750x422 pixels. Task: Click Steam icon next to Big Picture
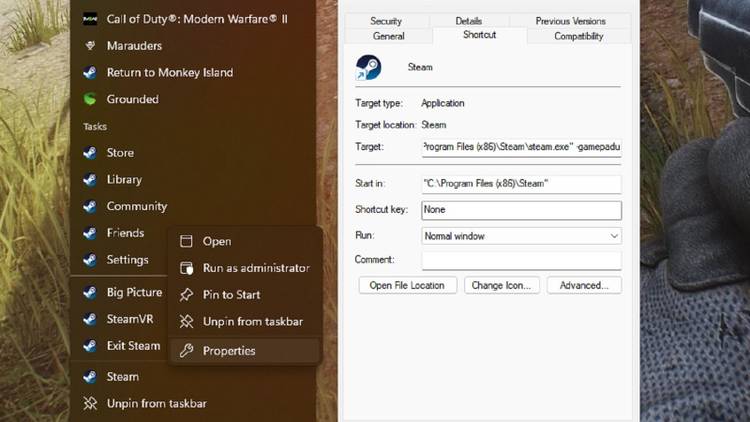tap(90, 292)
